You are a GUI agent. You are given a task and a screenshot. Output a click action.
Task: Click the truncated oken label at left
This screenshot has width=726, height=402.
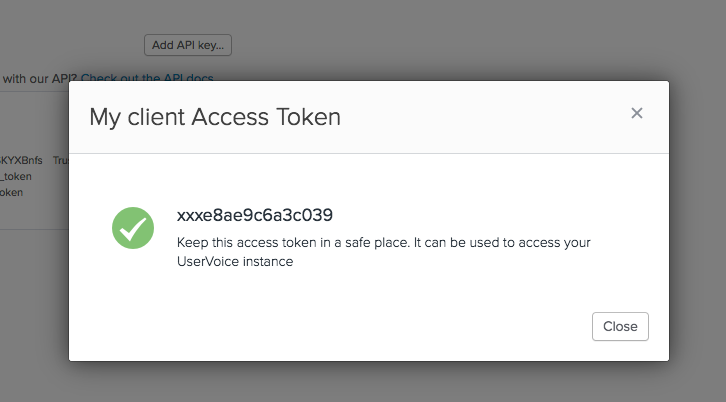(x=11, y=192)
